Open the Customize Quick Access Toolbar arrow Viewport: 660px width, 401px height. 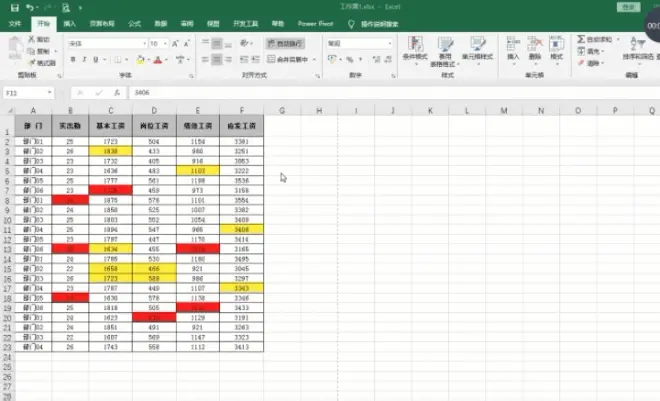pos(80,8)
